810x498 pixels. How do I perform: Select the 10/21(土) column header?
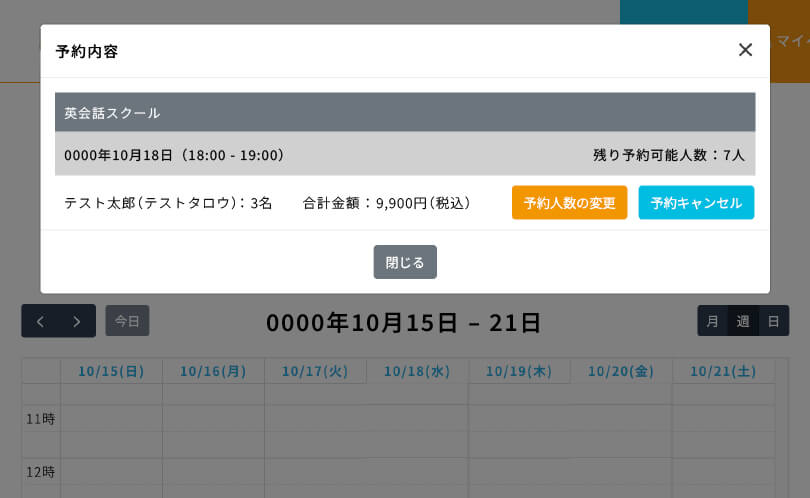pos(723,371)
